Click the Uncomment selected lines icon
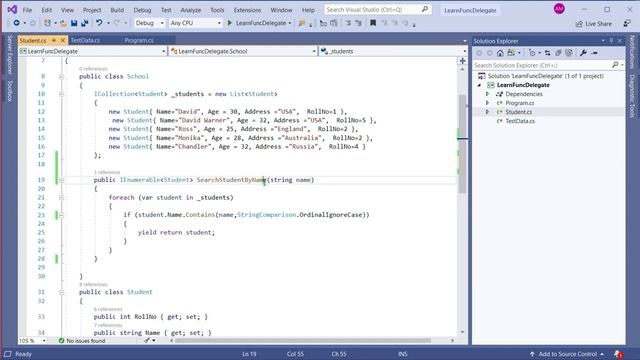The height and width of the screenshot is (360, 640). click(x=358, y=23)
